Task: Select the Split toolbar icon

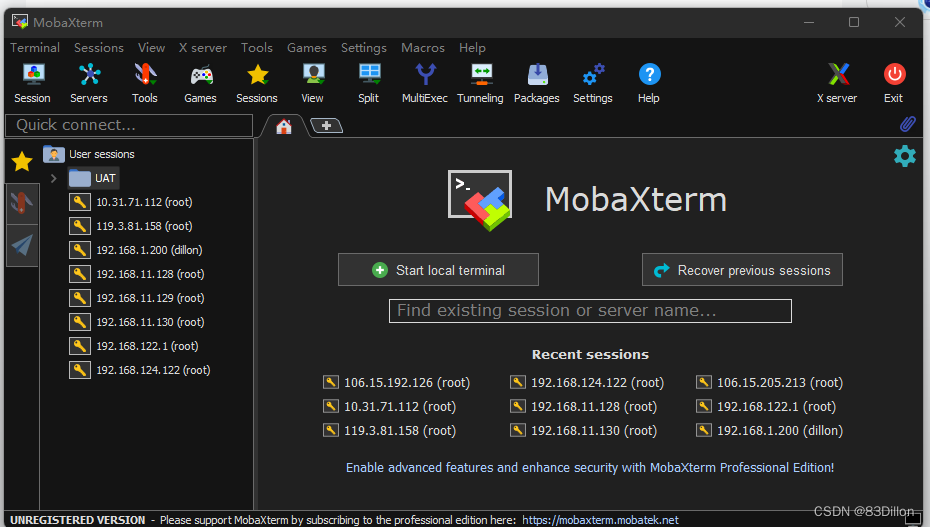Action: [369, 84]
